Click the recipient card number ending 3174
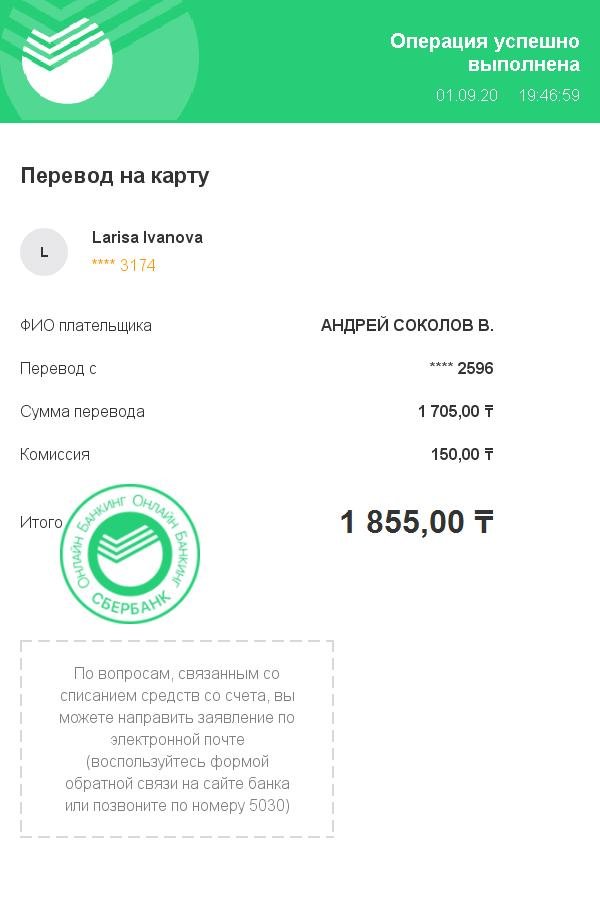 (x=124, y=265)
